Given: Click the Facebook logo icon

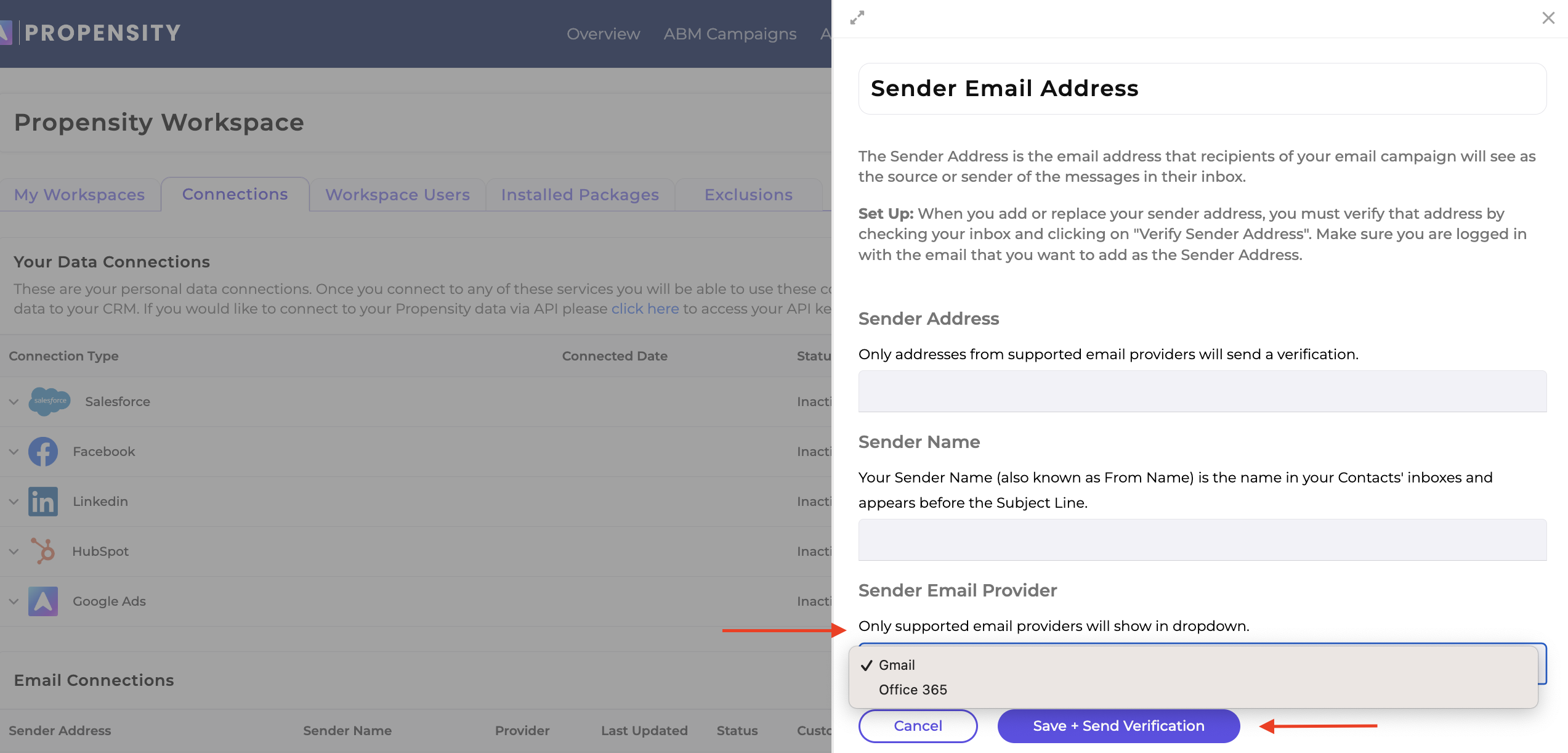Looking at the screenshot, I should tap(43, 452).
